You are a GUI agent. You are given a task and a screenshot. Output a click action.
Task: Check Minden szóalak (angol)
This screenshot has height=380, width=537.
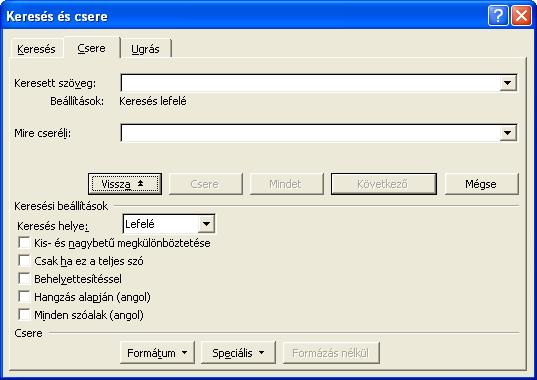point(24,314)
